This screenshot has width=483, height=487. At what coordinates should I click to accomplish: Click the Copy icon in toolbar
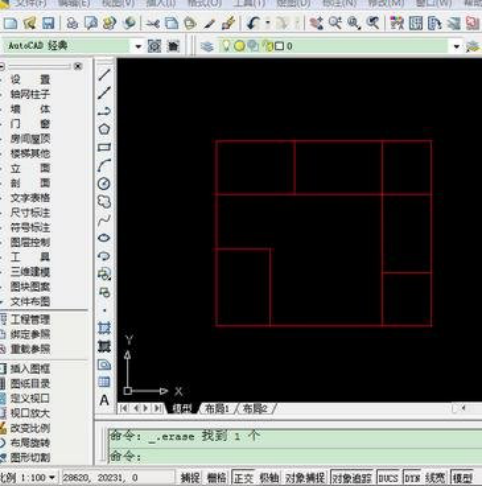pyautogui.click(x=172, y=23)
